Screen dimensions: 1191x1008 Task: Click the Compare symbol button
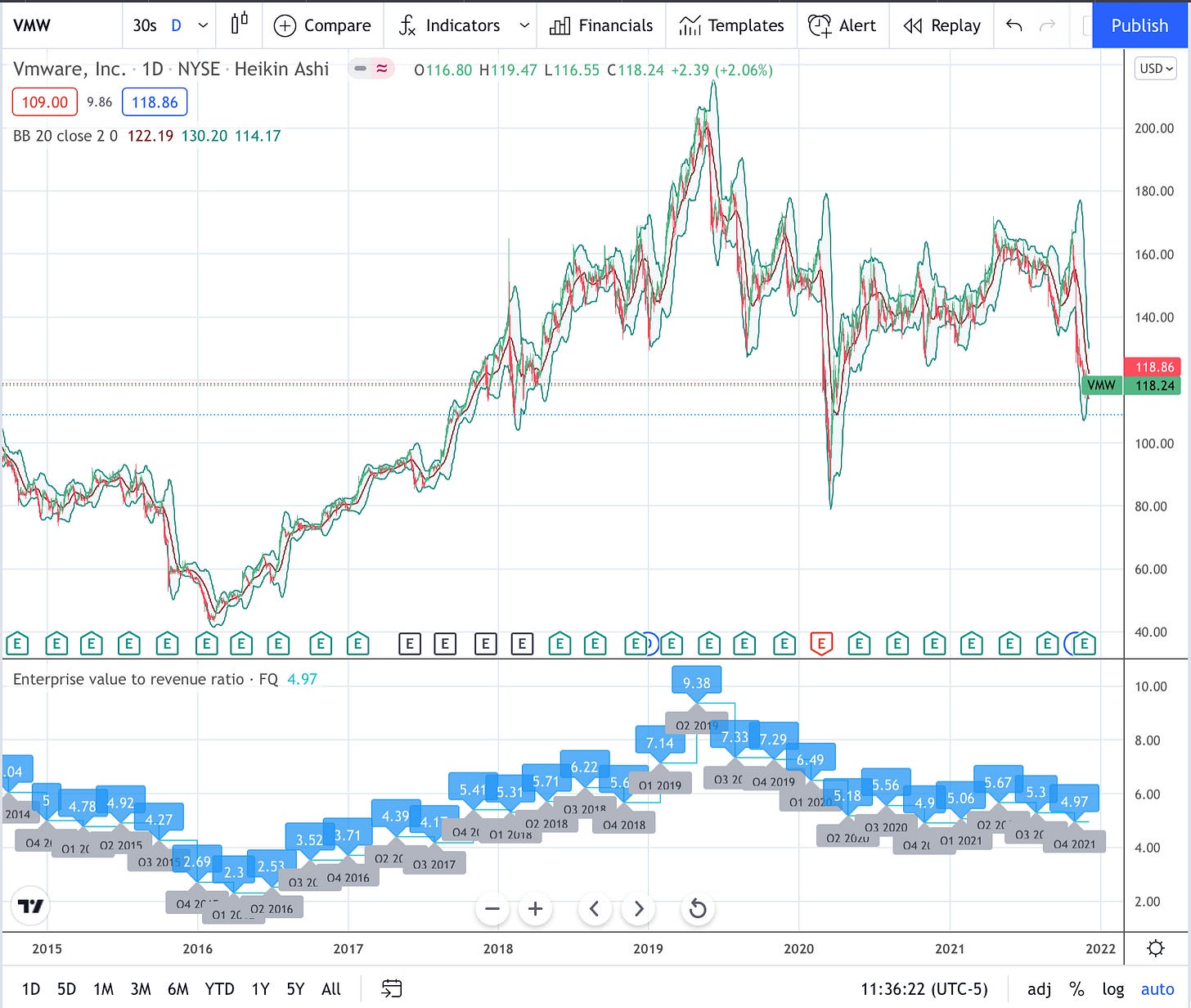tap(322, 25)
